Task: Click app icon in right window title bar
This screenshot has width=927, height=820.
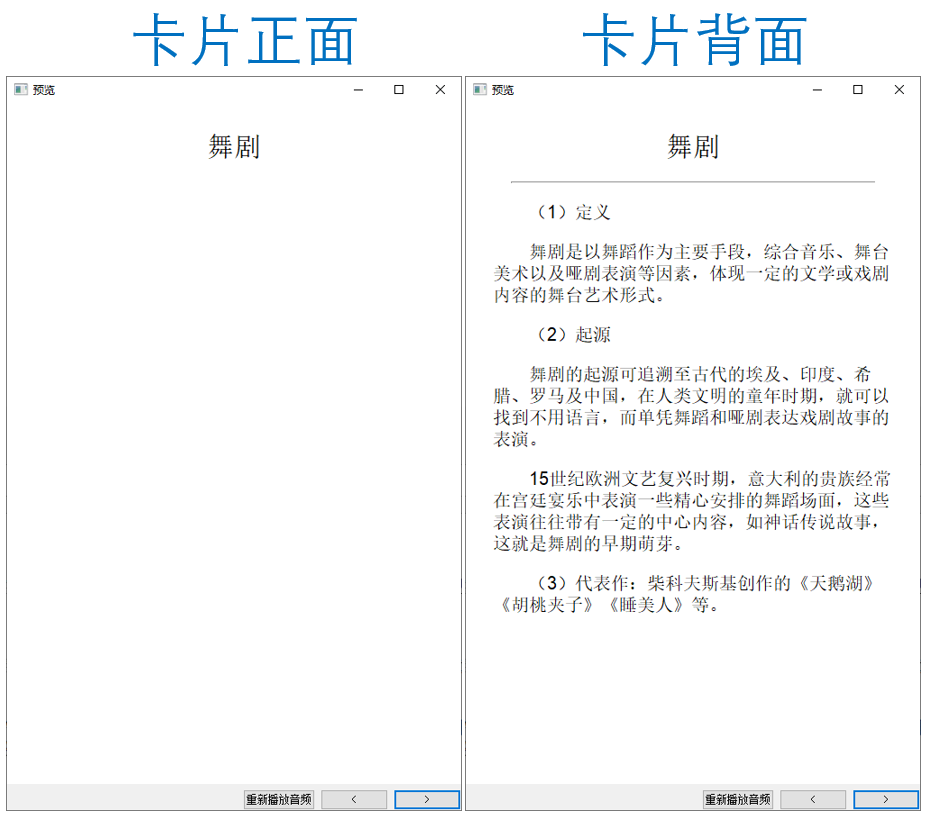Action: [x=479, y=89]
